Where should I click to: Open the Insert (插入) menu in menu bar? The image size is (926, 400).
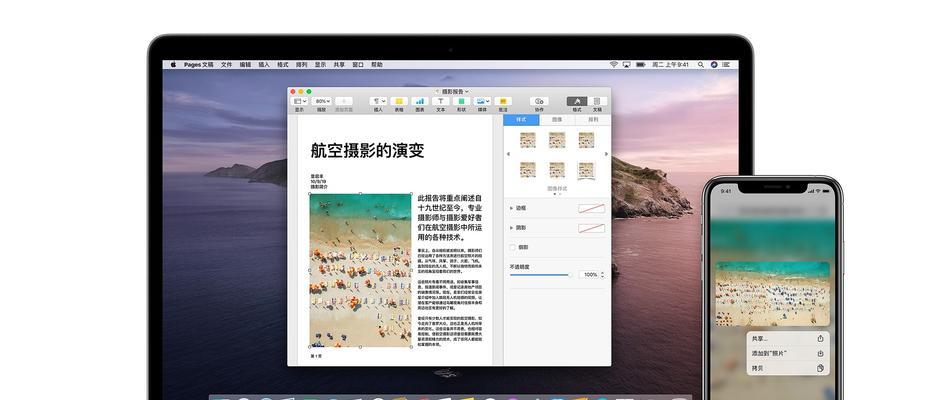[264, 64]
